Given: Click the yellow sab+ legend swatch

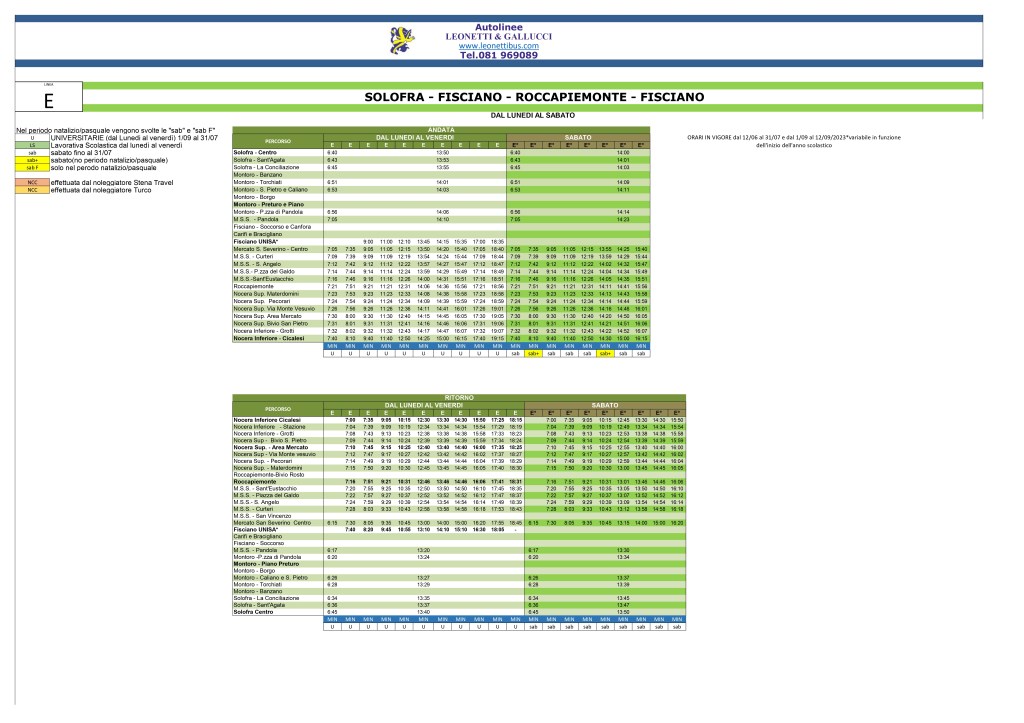Looking at the screenshot, I should (32, 160).
